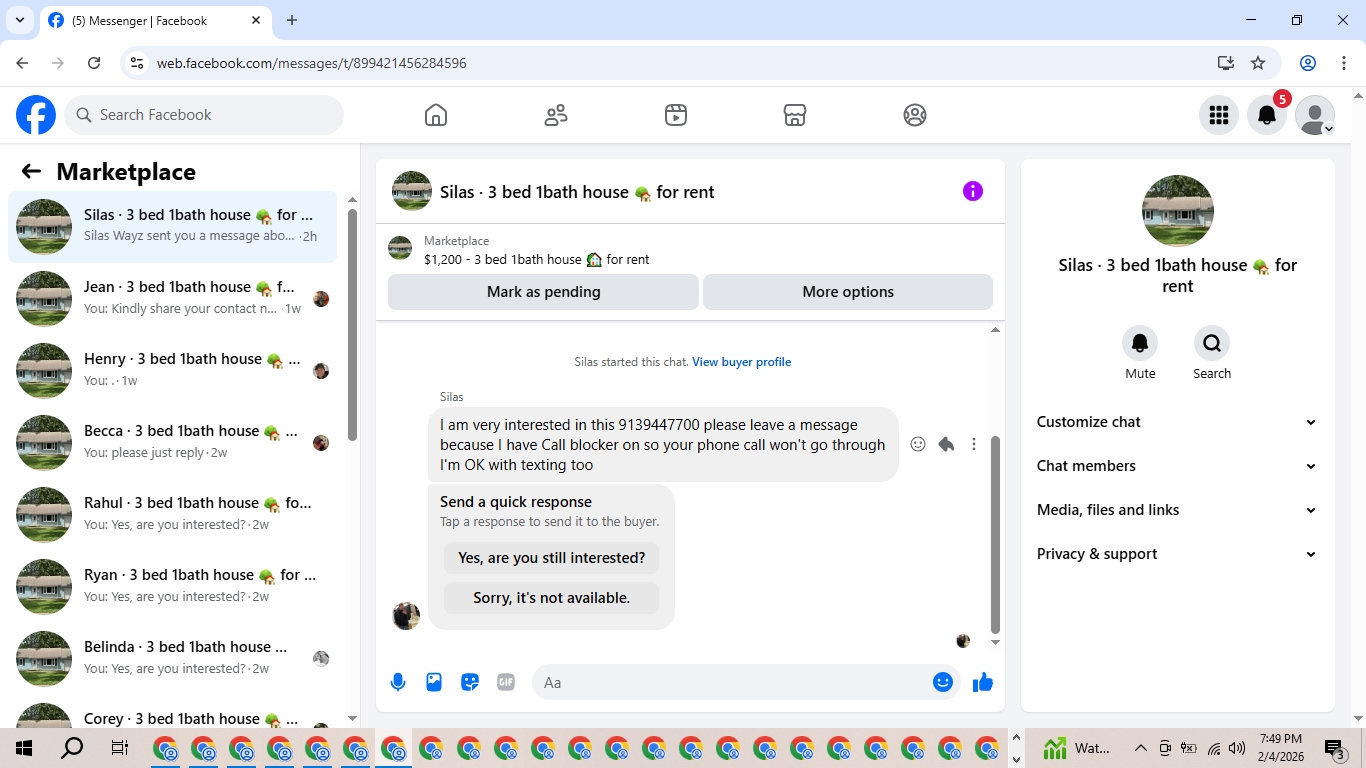The width and height of the screenshot is (1366, 768).
Task: Mute the conversation bell icon
Action: [x=1140, y=343]
